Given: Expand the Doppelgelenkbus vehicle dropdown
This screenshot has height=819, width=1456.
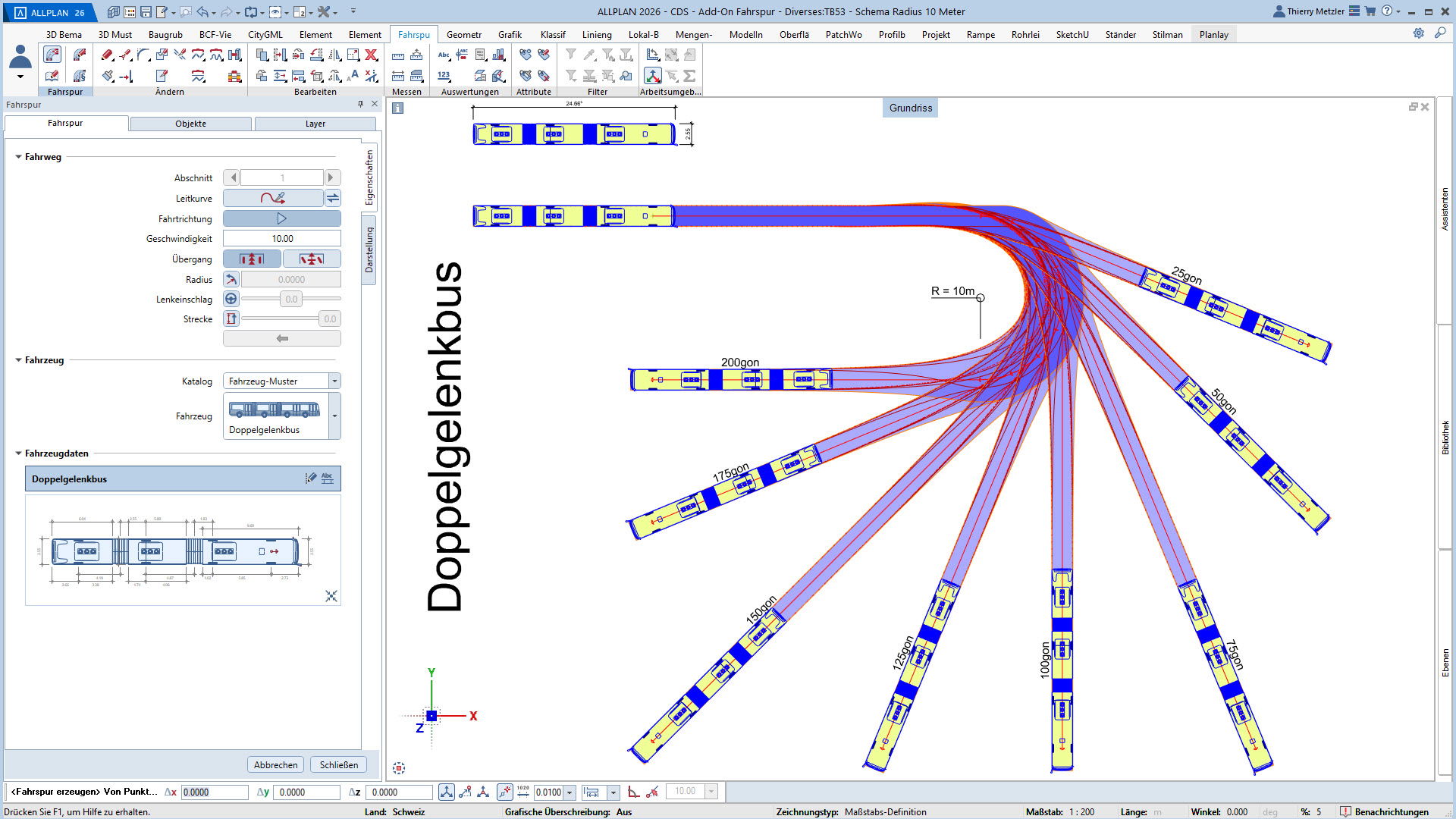Looking at the screenshot, I should pyautogui.click(x=334, y=416).
